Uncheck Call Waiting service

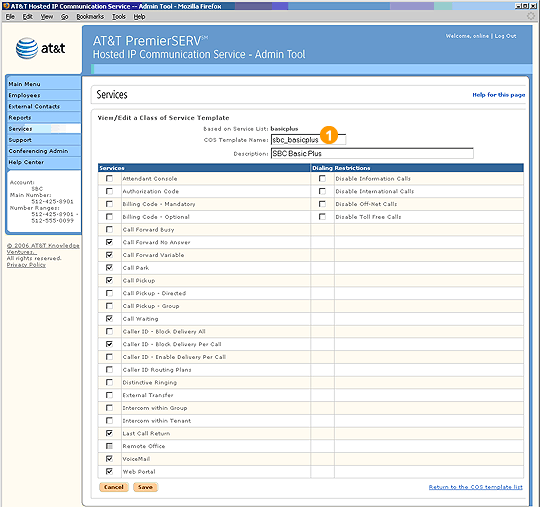coord(110,319)
